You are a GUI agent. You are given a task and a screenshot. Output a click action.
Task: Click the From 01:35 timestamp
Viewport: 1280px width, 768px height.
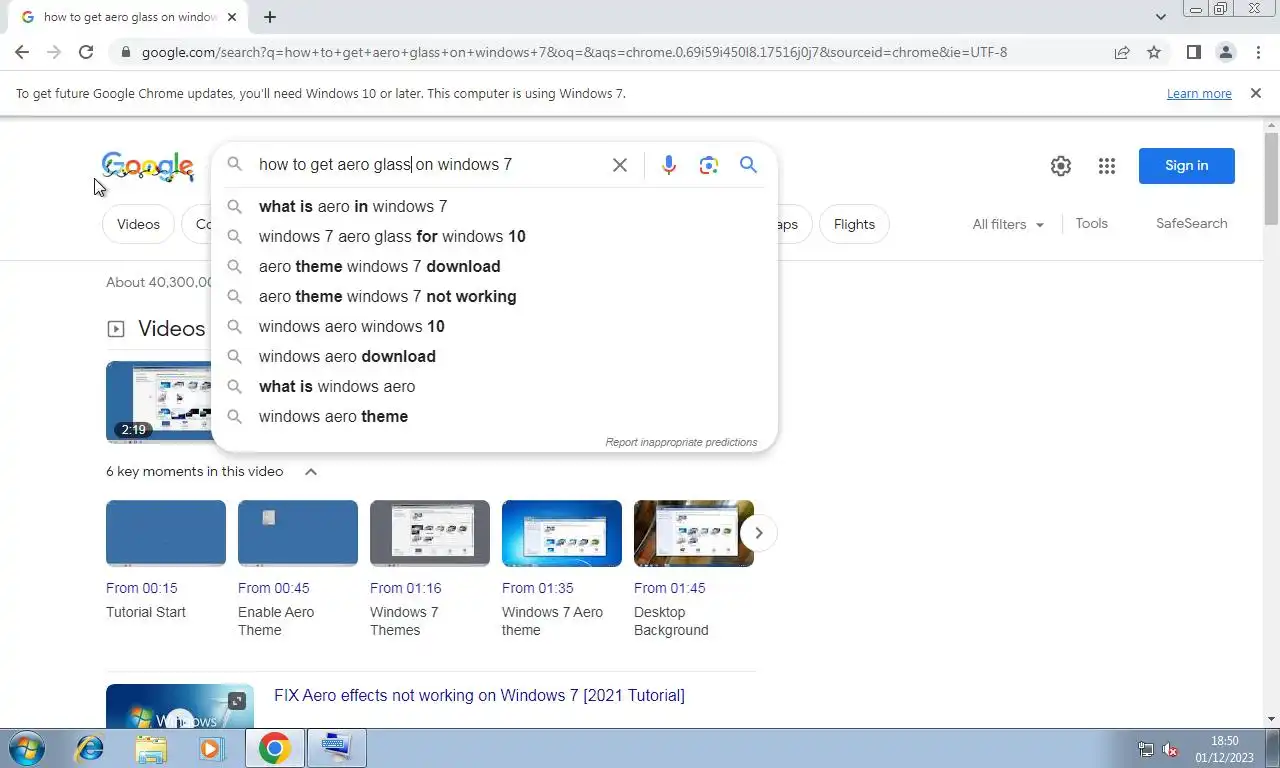click(x=538, y=588)
